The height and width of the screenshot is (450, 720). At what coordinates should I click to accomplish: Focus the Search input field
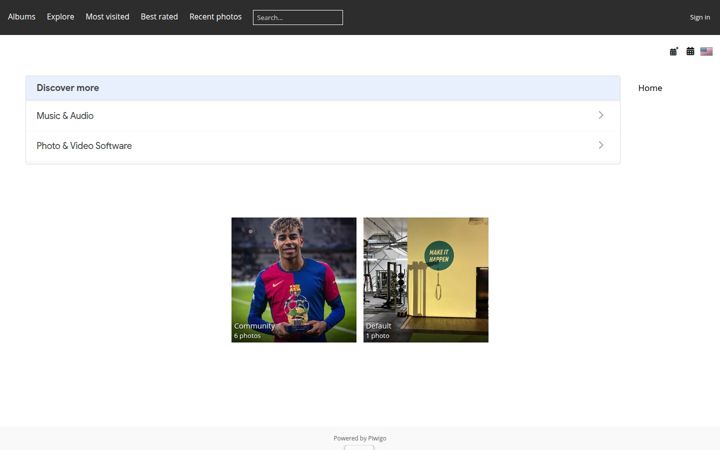tap(298, 17)
